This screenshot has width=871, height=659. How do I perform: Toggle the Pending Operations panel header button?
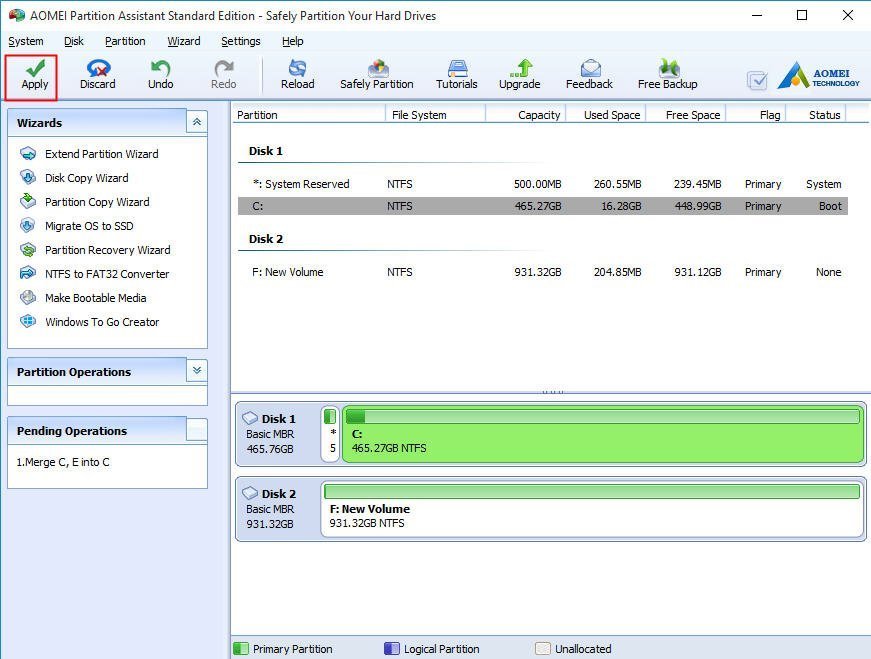pyautogui.click(x=197, y=430)
